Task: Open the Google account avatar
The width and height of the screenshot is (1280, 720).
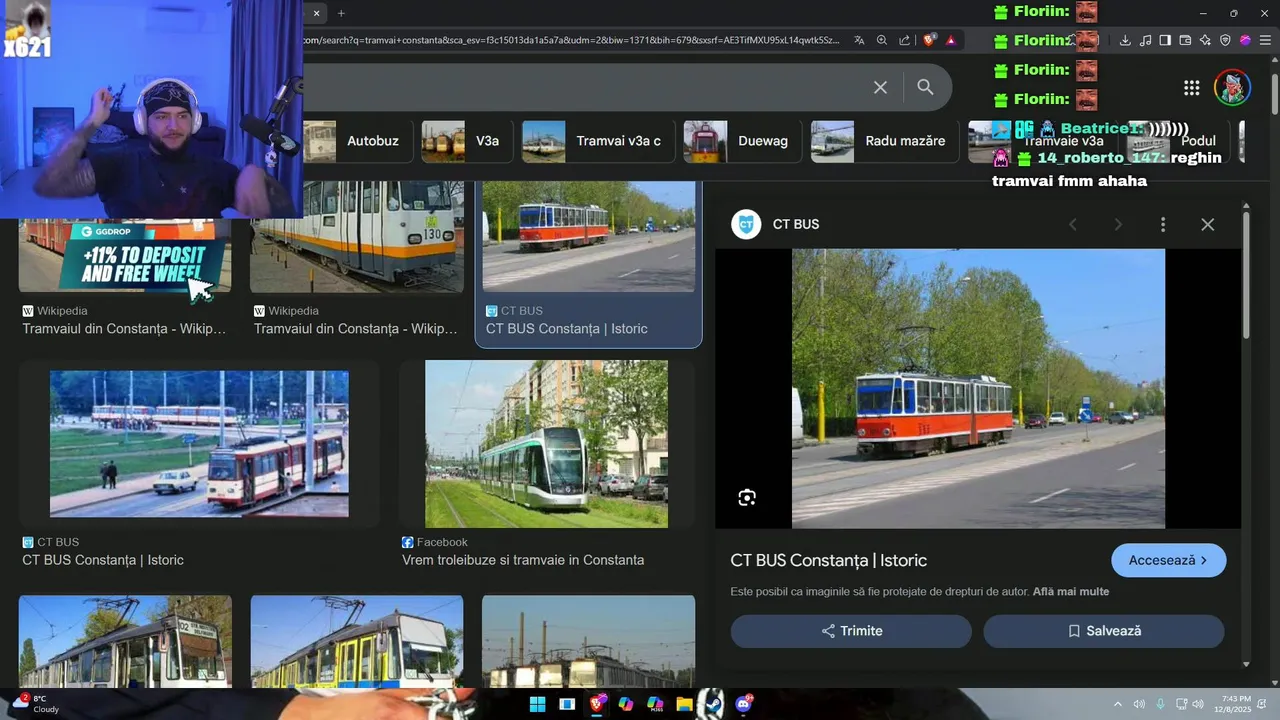Action: tap(1232, 88)
